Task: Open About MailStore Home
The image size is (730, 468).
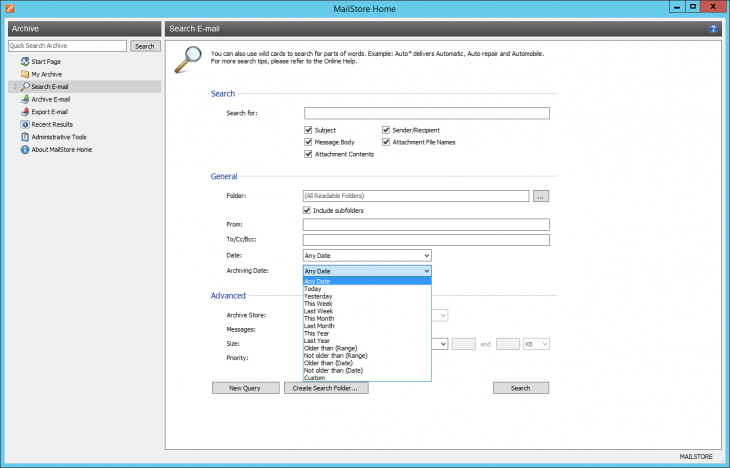Action: pos(62,149)
